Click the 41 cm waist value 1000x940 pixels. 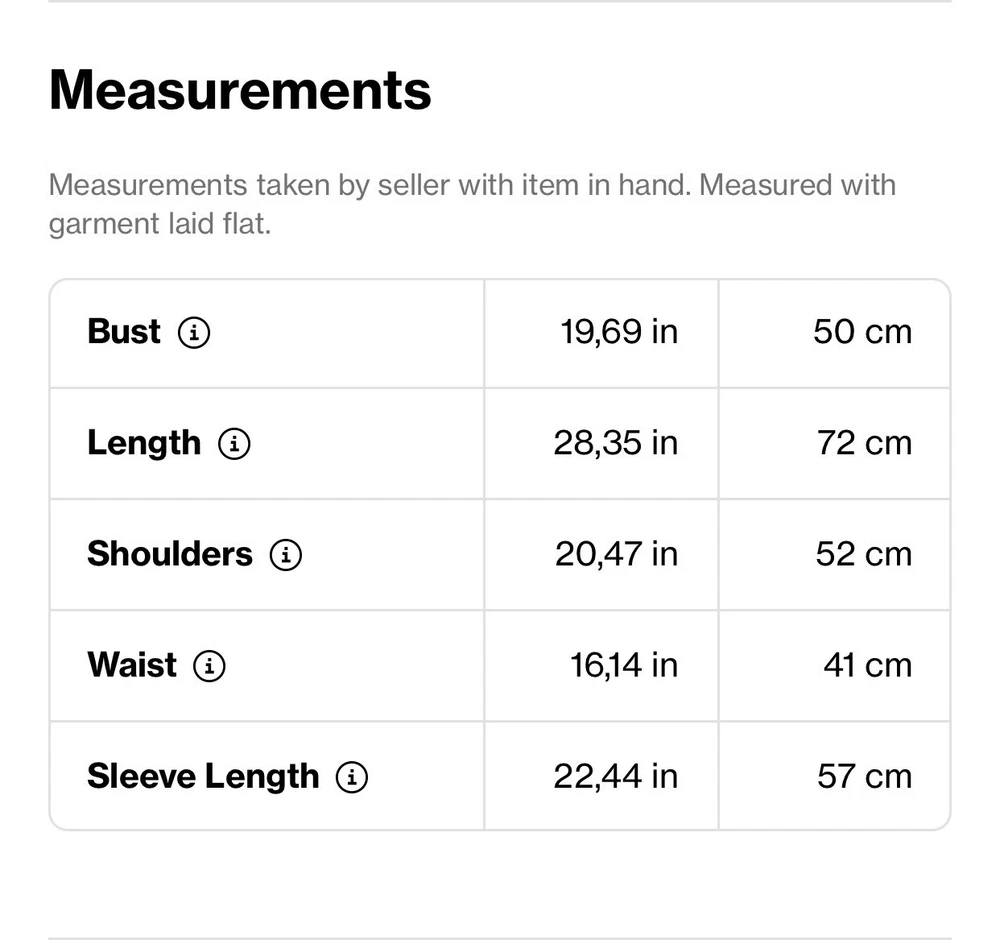pyautogui.click(x=867, y=665)
